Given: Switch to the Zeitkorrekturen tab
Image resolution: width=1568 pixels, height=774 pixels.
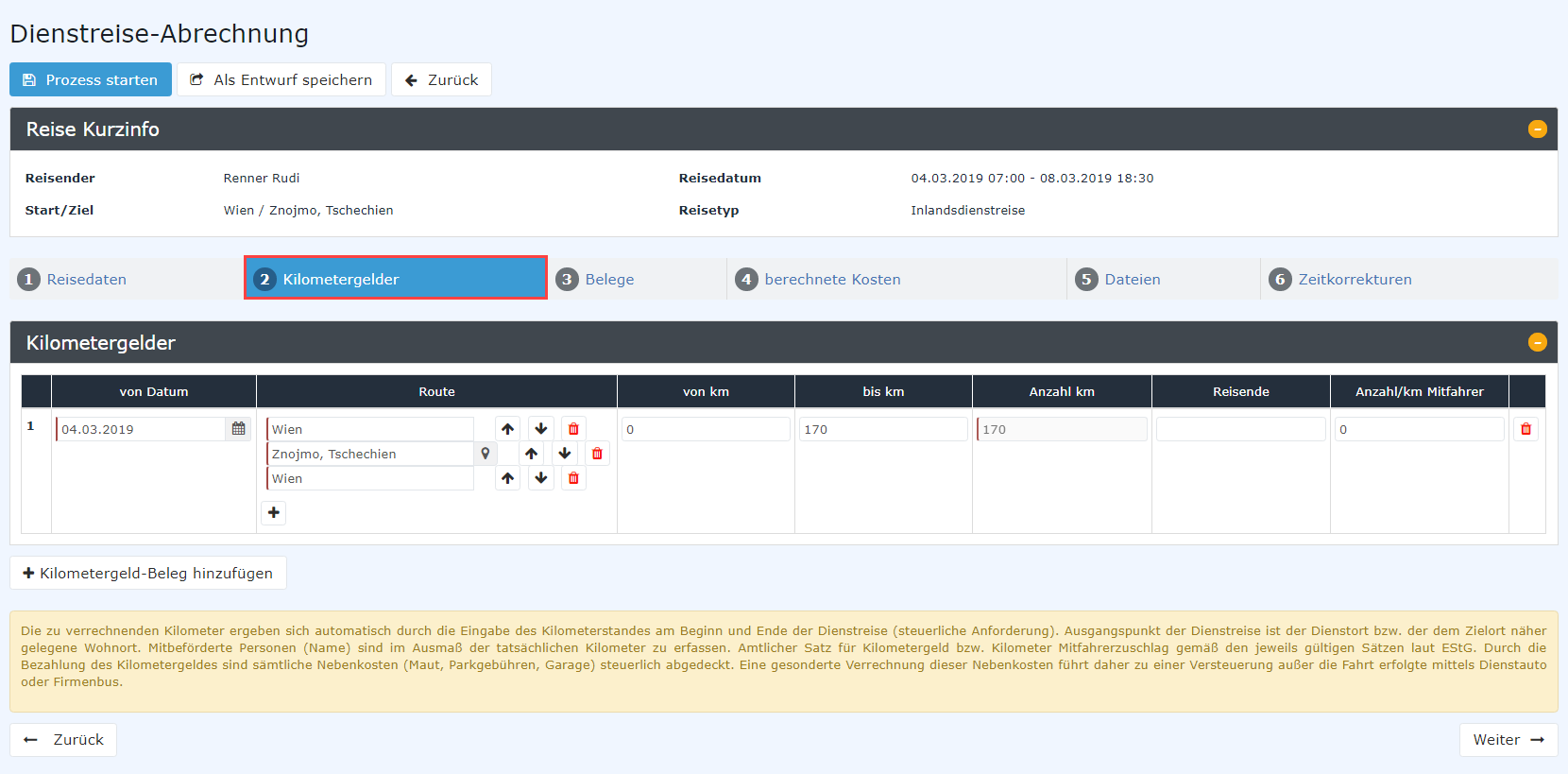Looking at the screenshot, I should [x=1409, y=279].
